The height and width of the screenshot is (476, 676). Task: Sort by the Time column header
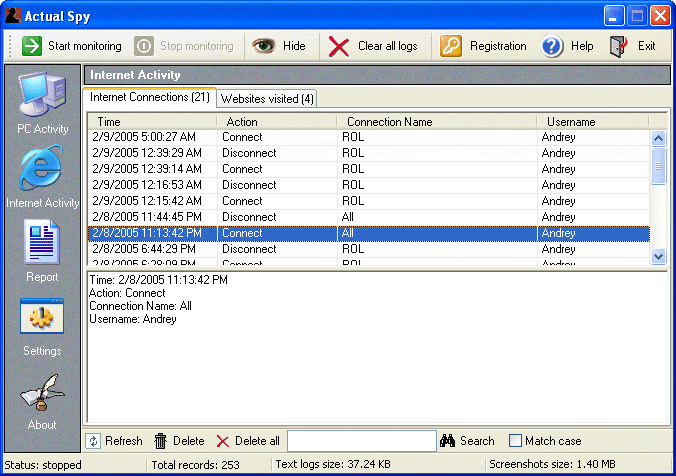152,122
